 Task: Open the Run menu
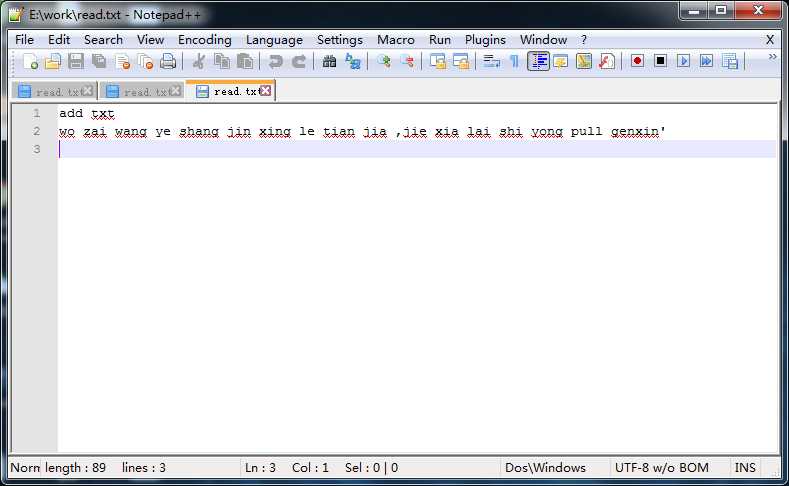point(440,40)
